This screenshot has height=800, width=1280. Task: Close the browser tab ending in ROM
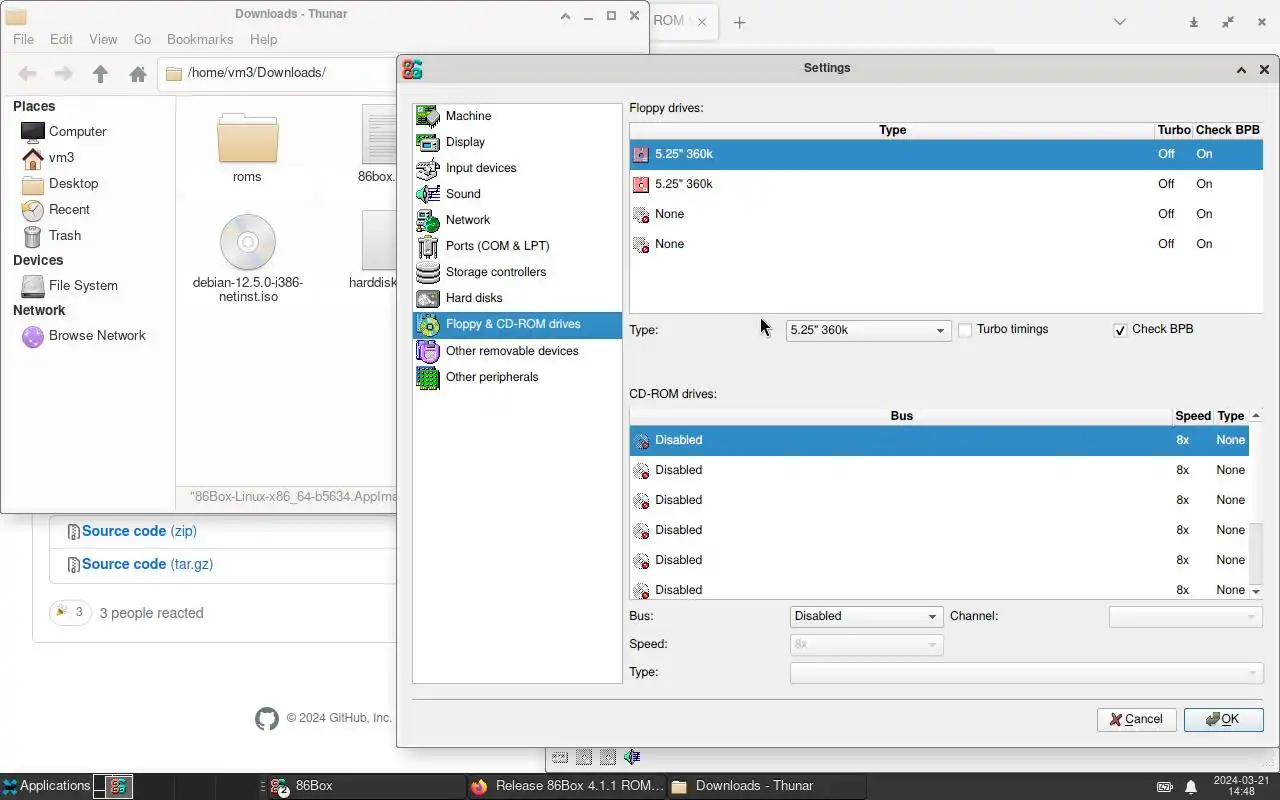point(701,22)
